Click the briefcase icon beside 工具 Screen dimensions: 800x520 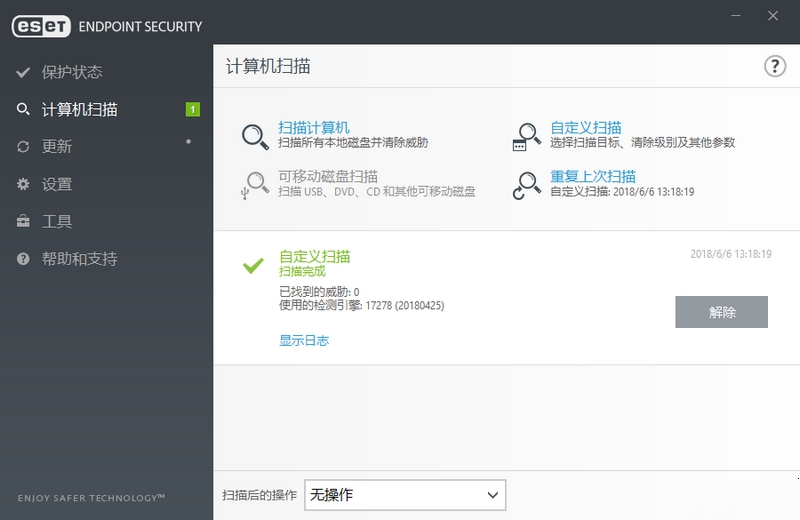pyautogui.click(x=23, y=221)
